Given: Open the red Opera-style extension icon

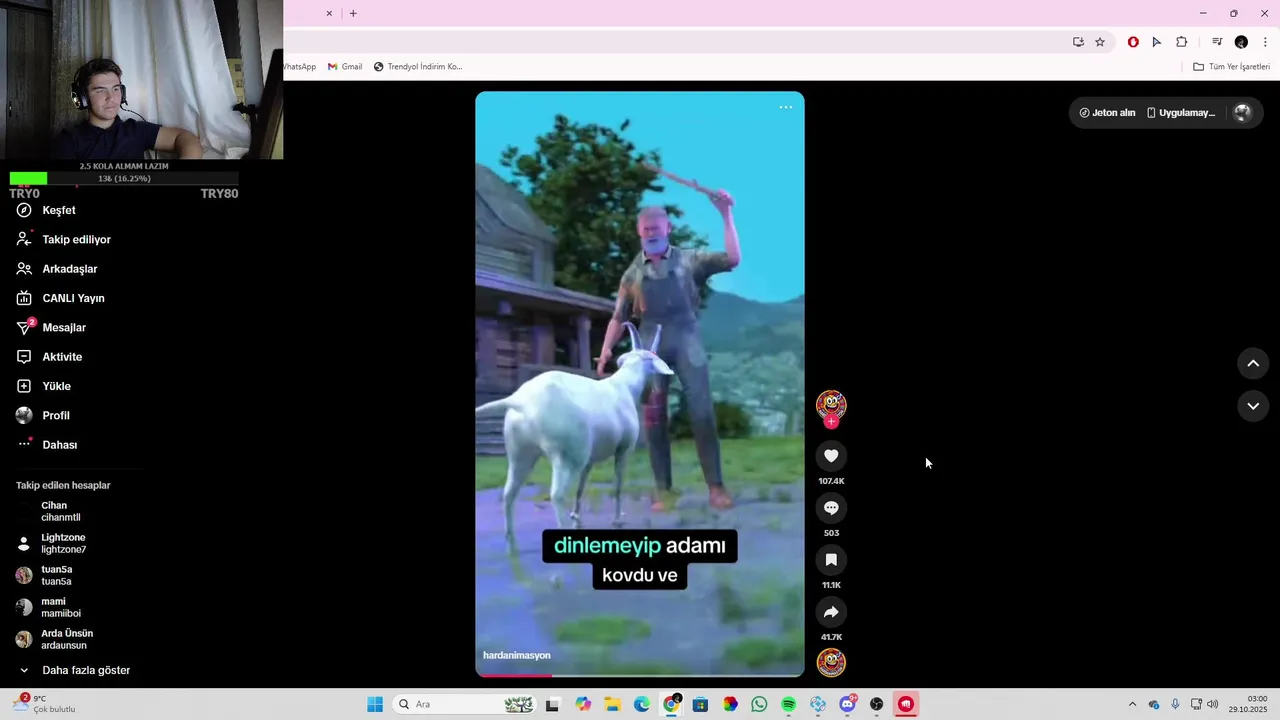Looking at the screenshot, I should click(1133, 42).
